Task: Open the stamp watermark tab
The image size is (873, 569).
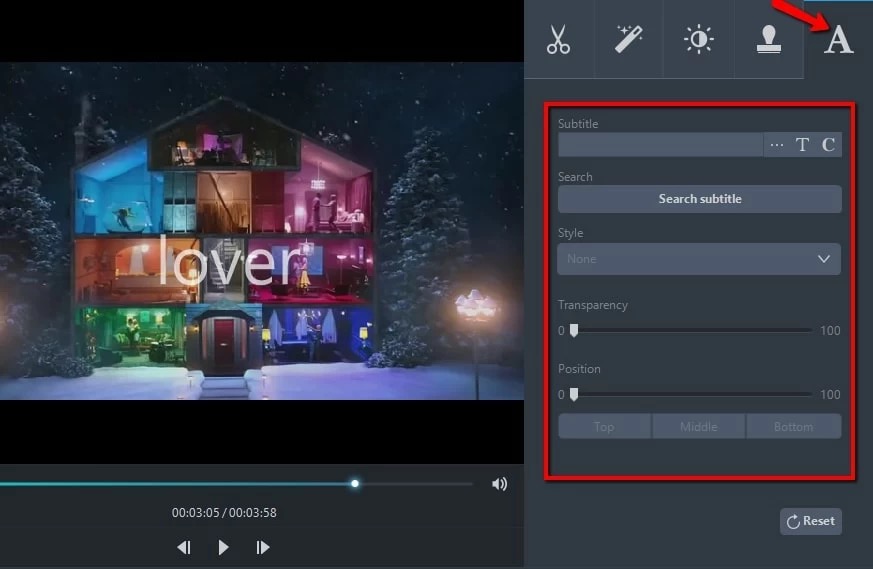Action: point(769,39)
